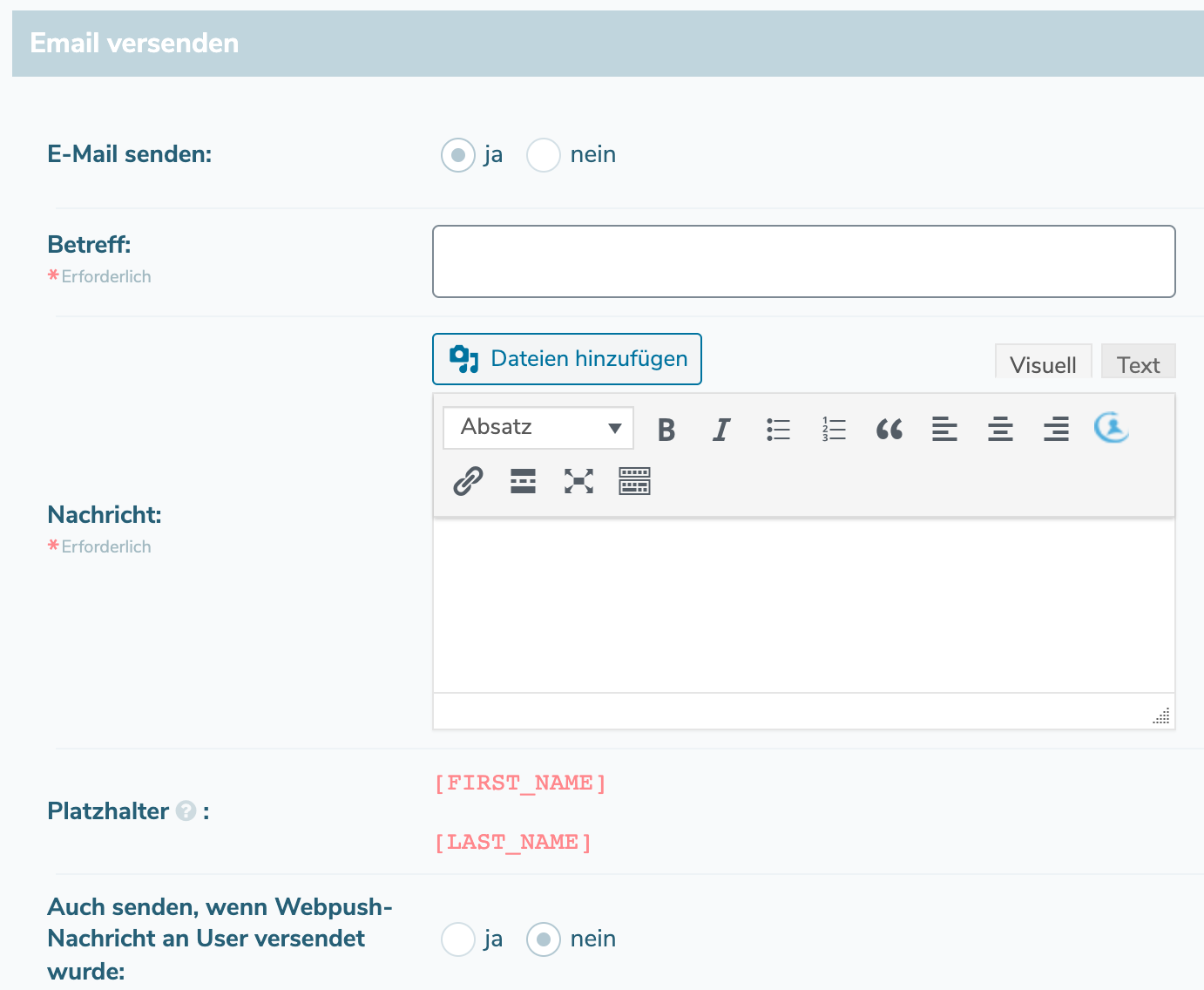This screenshot has height=990, width=1204.
Task: Toggle the toolbar rows keyboard icon
Action: click(x=634, y=481)
